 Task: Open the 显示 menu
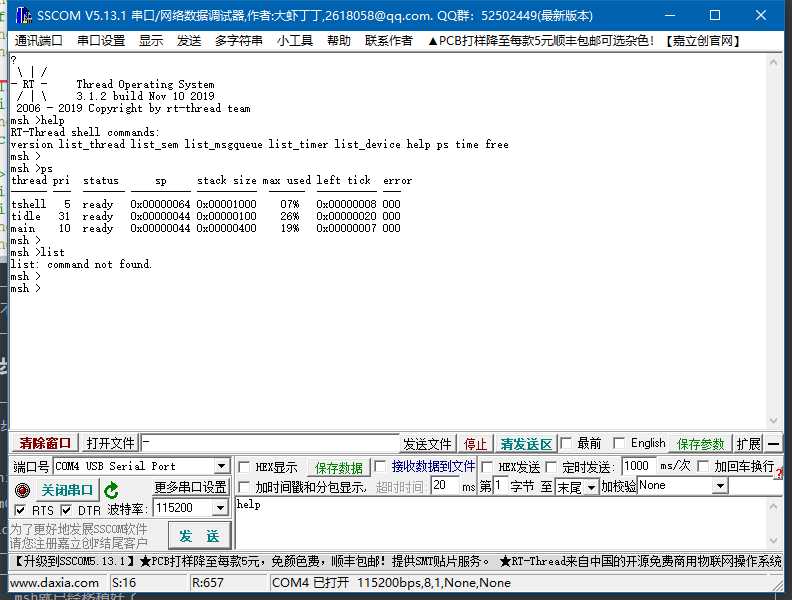point(151,40)
